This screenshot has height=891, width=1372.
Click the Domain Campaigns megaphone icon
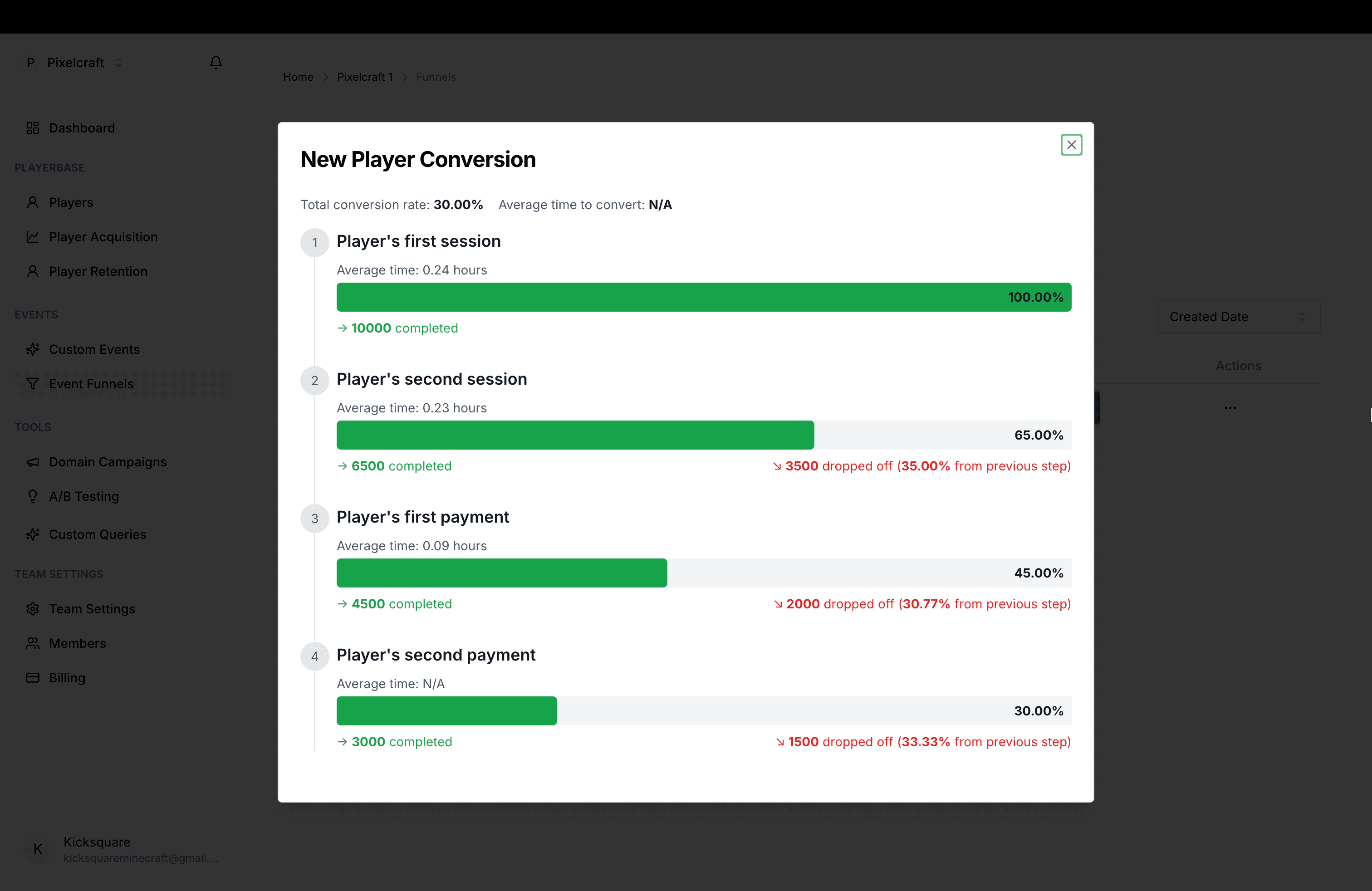[x=33, y=461]
